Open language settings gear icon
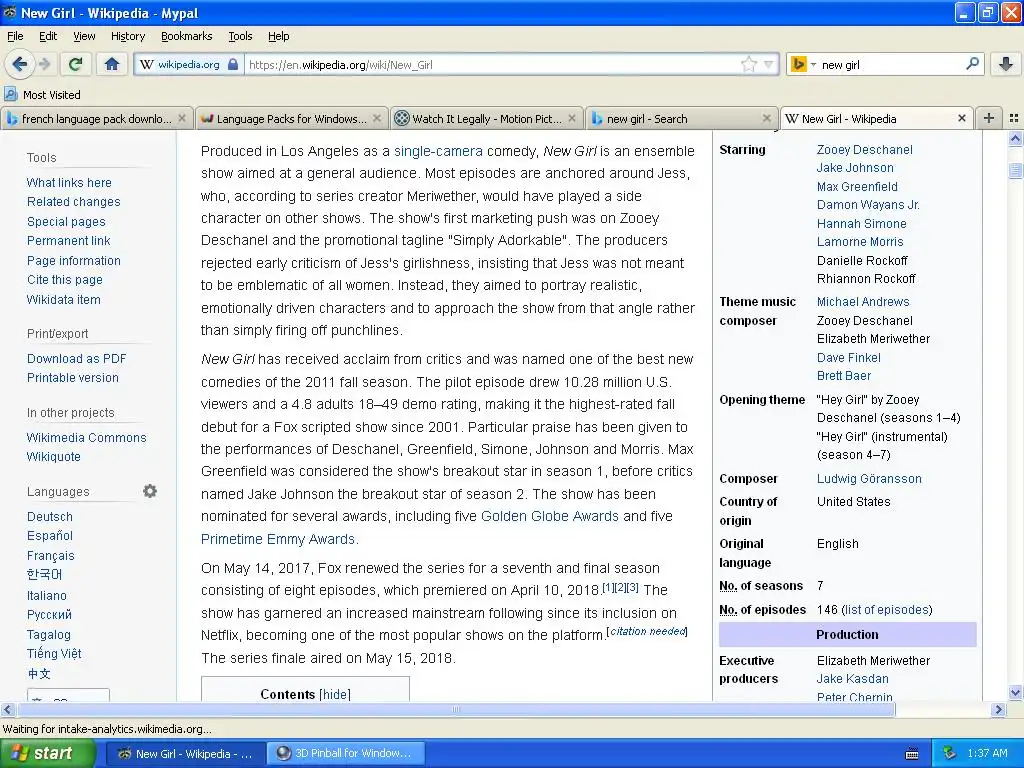 (150, 490)
